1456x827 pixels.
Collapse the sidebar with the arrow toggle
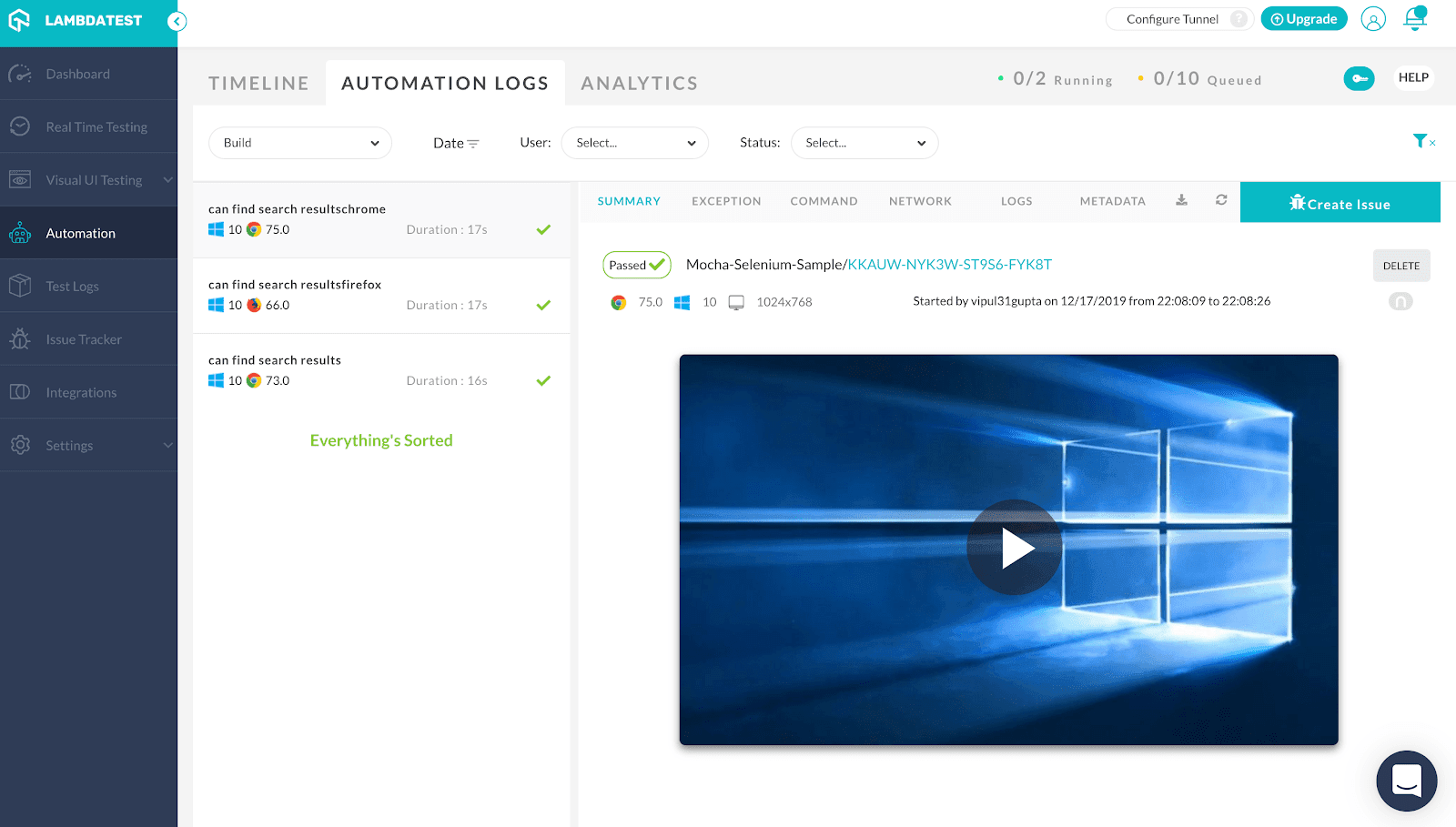(177, 20)
